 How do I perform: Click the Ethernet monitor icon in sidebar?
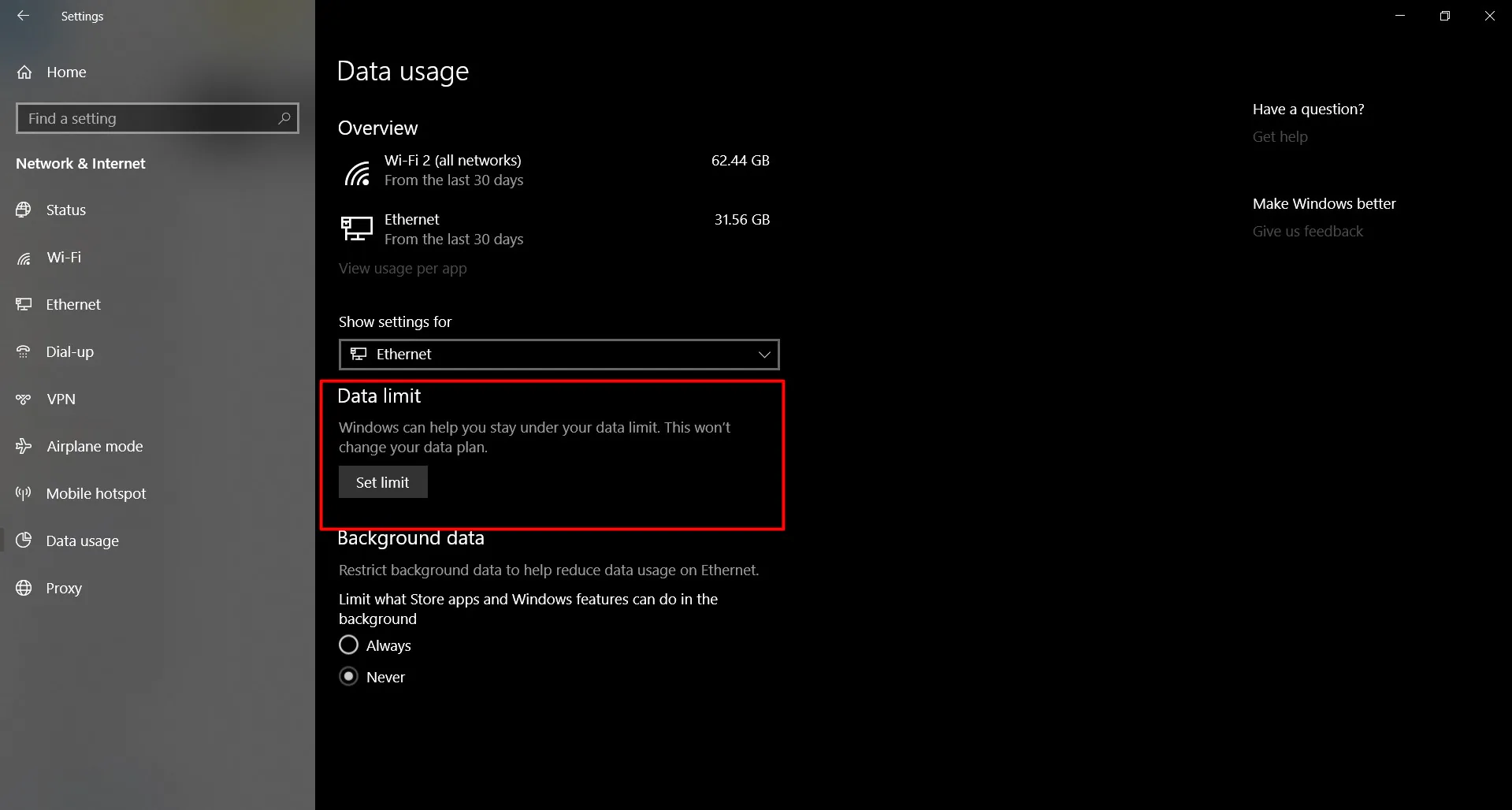point(24,304)
